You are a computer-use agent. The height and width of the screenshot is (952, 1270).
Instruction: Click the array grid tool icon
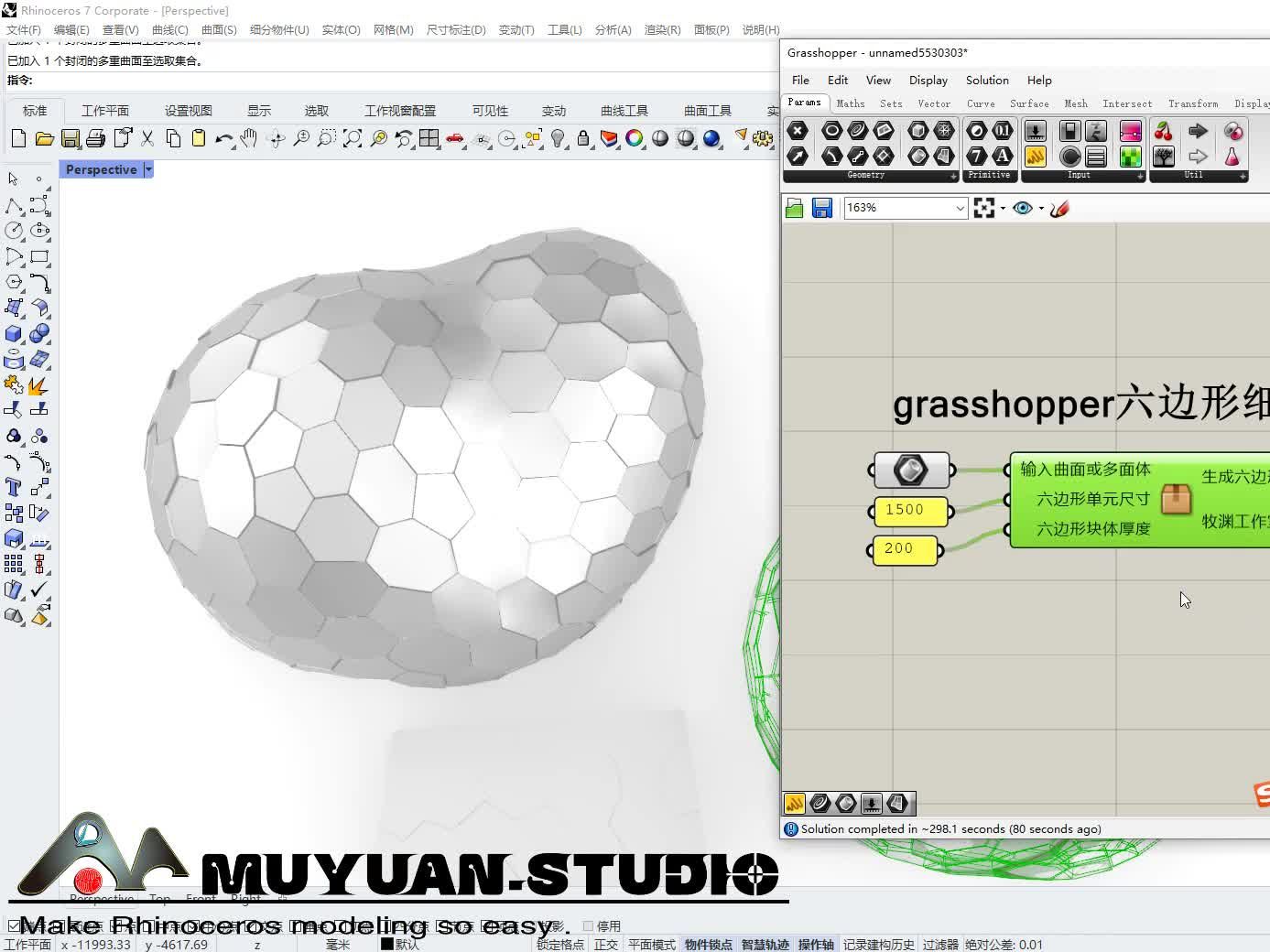(14, 564)
